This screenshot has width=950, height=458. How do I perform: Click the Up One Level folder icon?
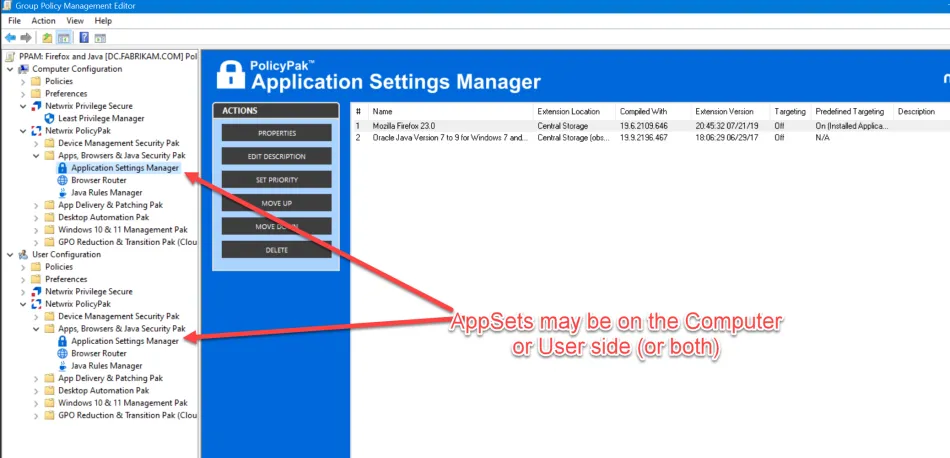click(x=46, y=37)
